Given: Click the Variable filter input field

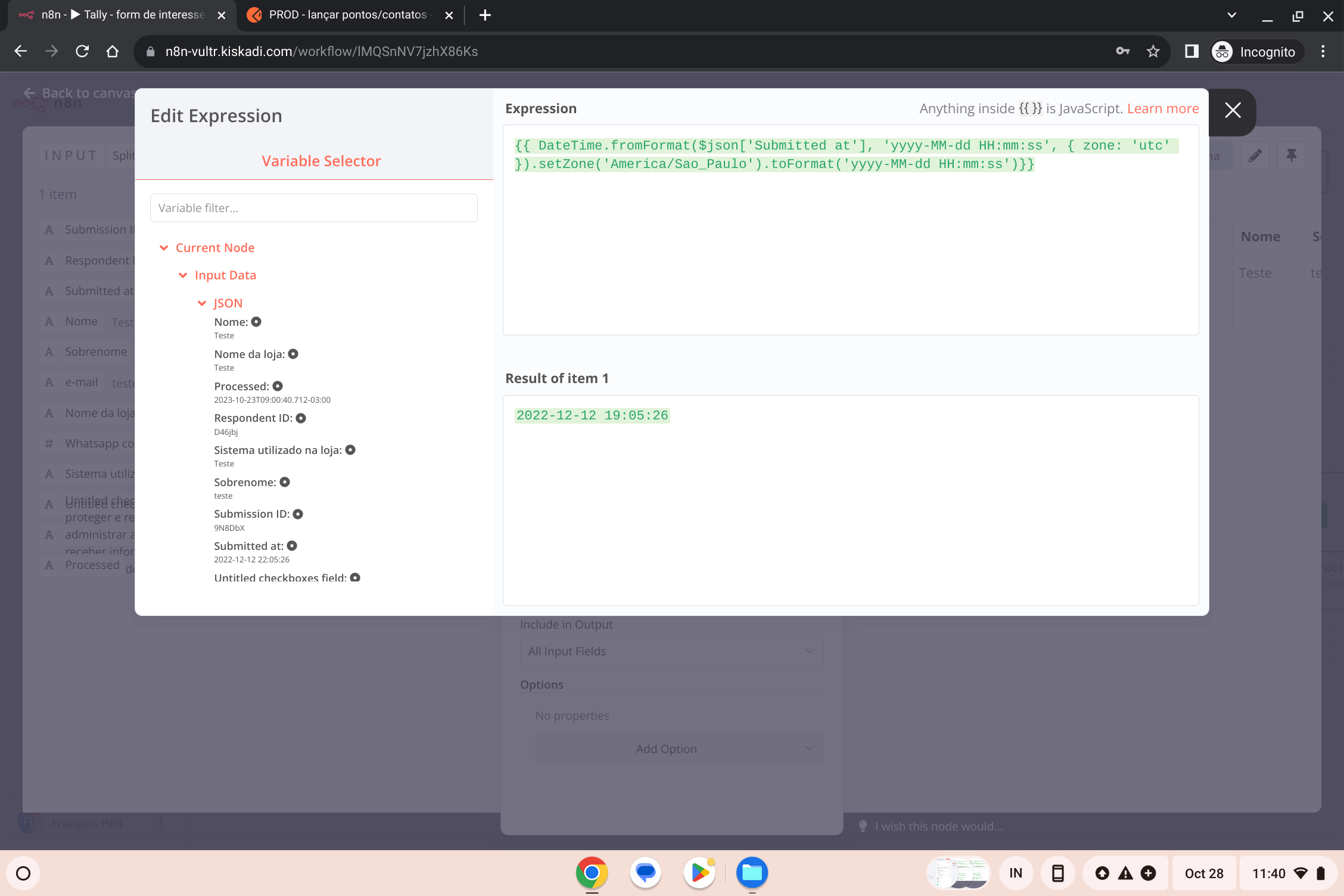Looking at the screenshot, I should point(313,208).
